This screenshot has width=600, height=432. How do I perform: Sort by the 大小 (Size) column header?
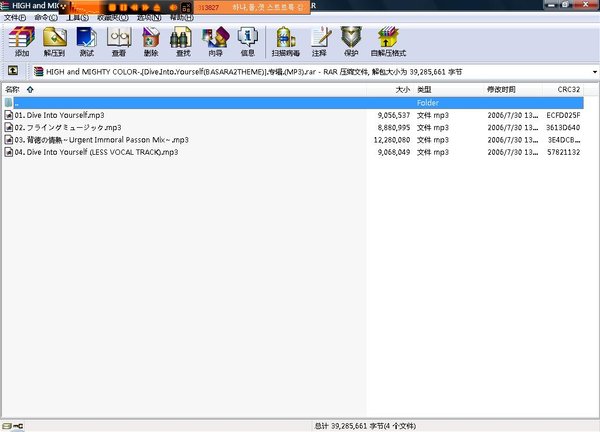(x=390, y=90)
